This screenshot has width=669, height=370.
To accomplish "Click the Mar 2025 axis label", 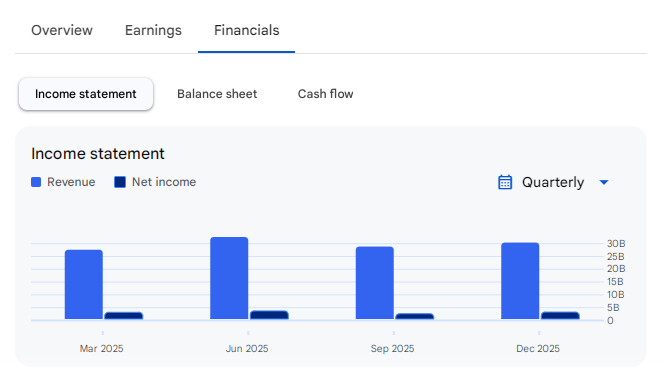I will point(102,349).
